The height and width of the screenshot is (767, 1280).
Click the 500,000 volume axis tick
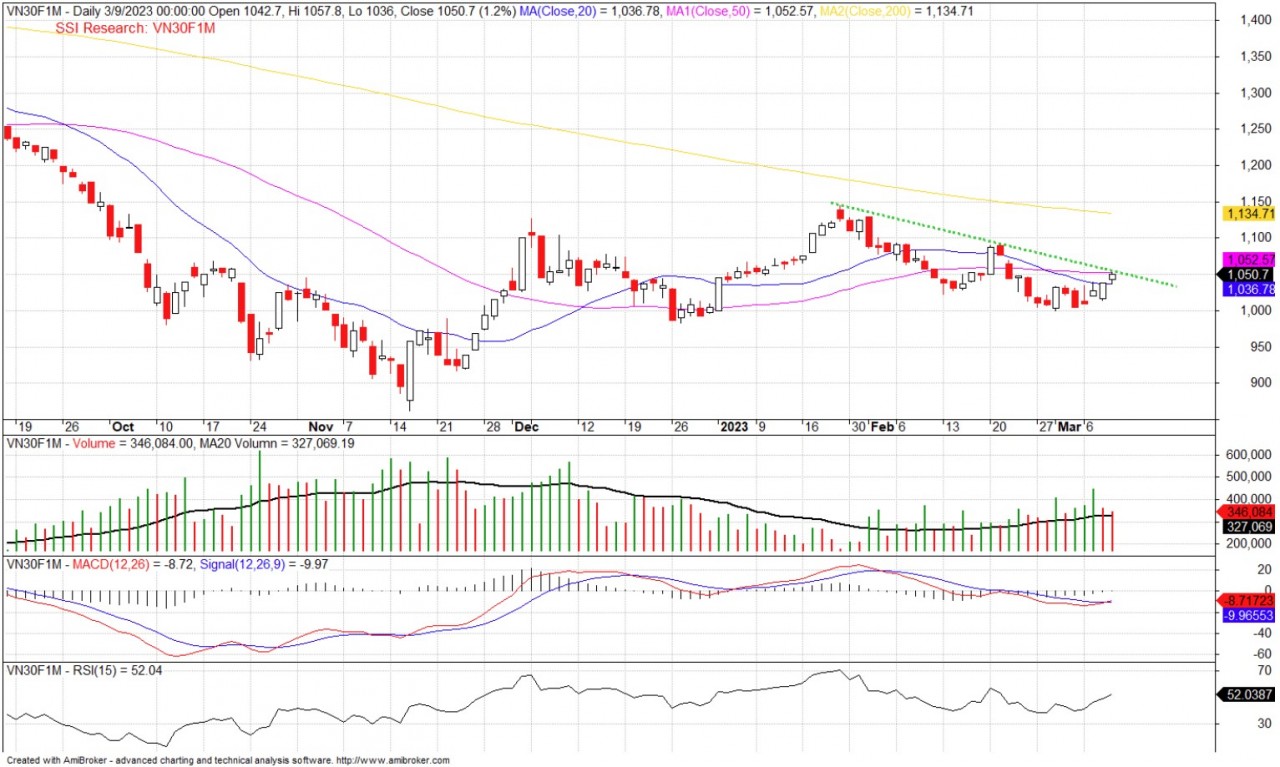pyautogui.click(x=1247, y=477)
